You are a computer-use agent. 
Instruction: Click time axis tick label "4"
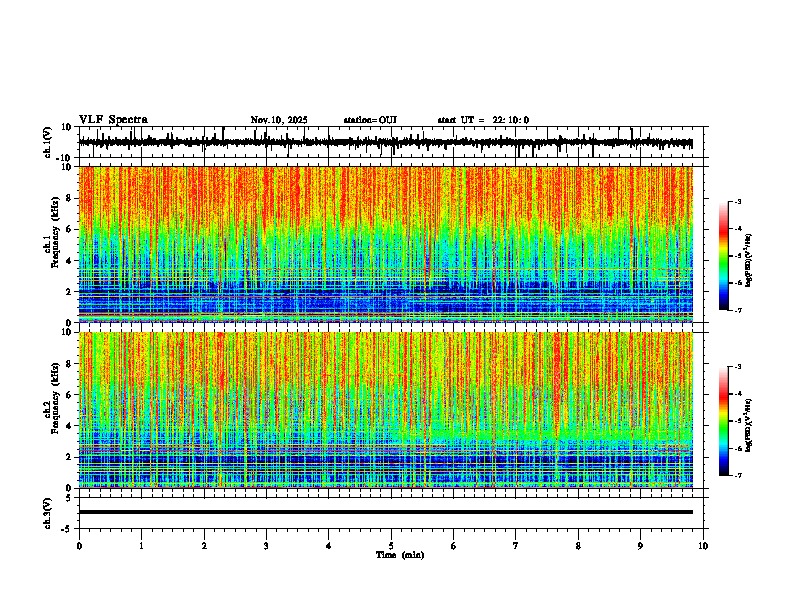(x=329, y=546)
